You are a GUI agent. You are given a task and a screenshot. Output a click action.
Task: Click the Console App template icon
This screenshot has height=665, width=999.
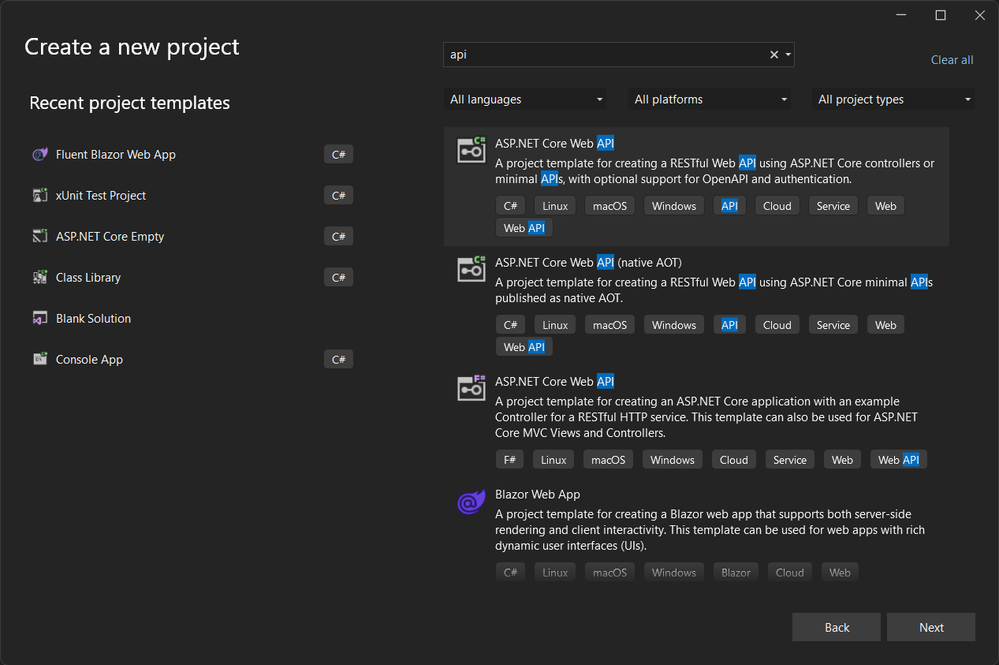(x=40, y=359)
